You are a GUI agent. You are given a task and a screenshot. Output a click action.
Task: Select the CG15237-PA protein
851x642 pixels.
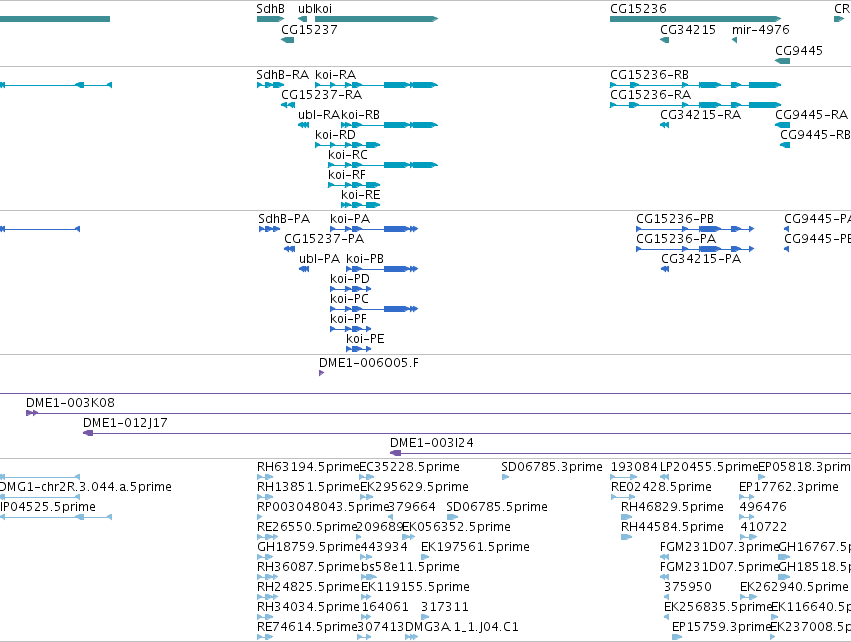[290, 249]
